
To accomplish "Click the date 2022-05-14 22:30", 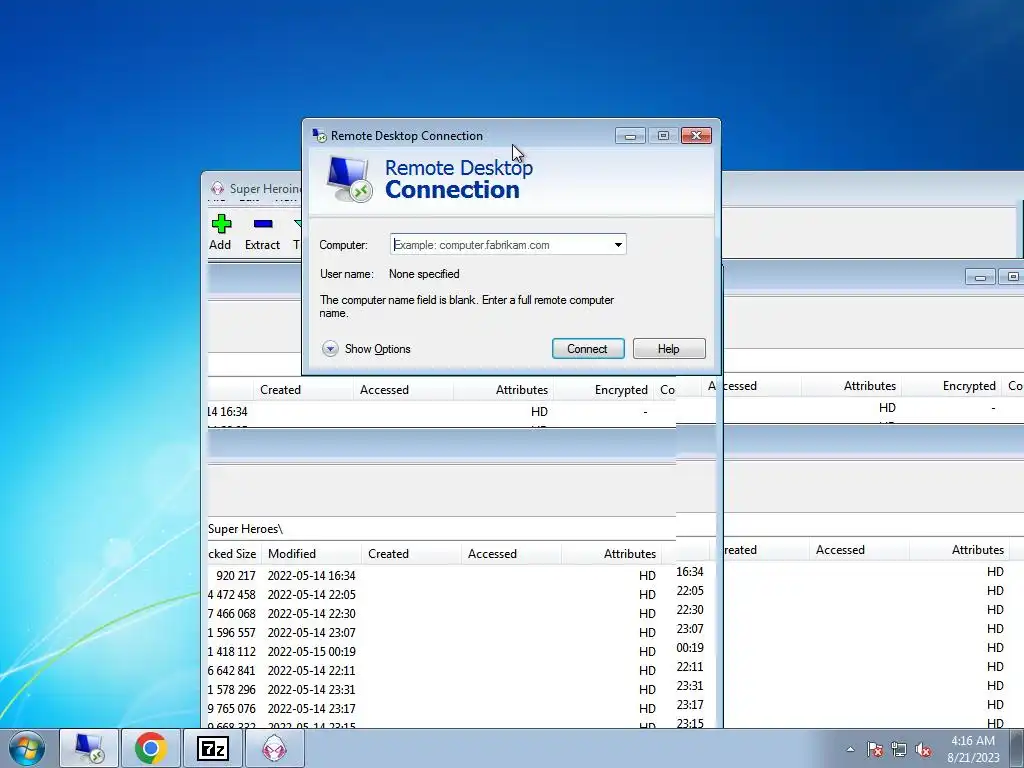I will click(x=312, y=614).
